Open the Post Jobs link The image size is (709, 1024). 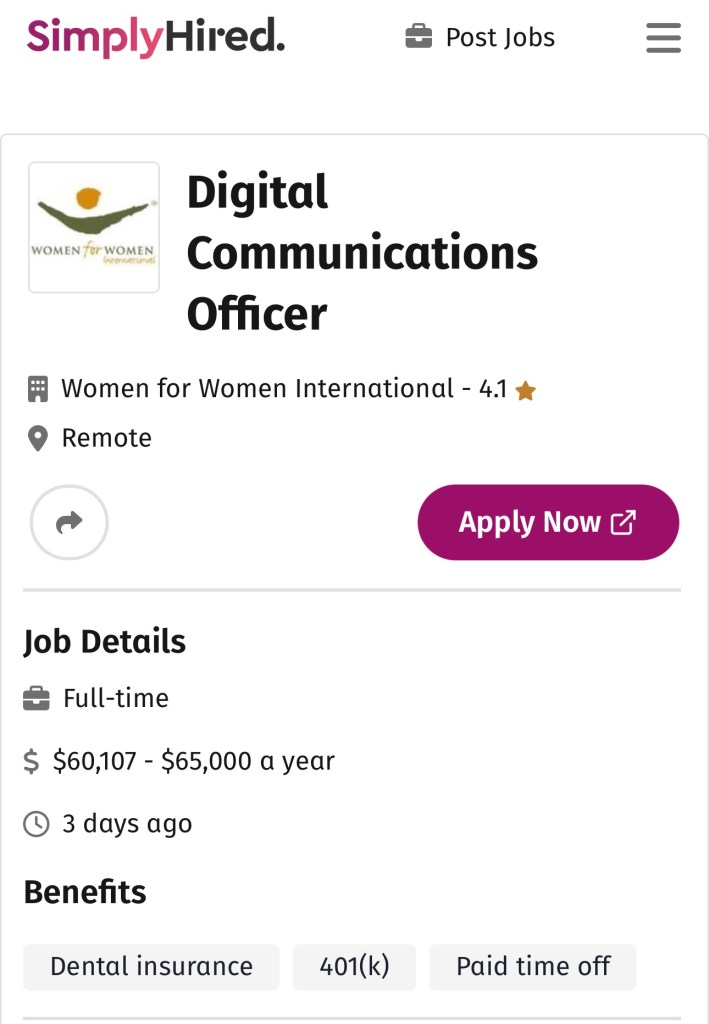(x=499, y=38)
